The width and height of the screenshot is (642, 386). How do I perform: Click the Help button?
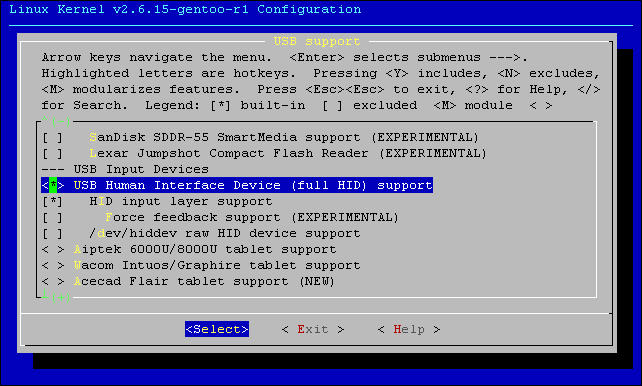409,329
